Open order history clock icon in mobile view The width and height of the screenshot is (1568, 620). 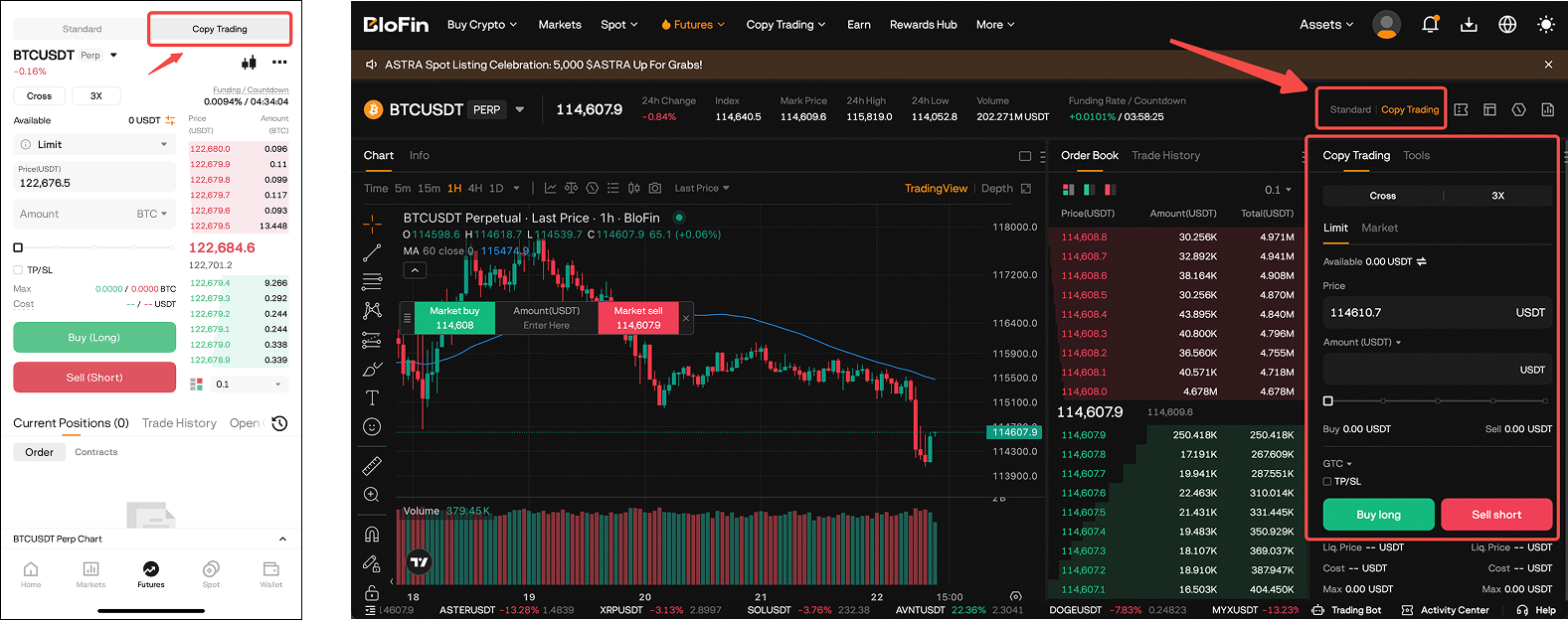(279, 423)
